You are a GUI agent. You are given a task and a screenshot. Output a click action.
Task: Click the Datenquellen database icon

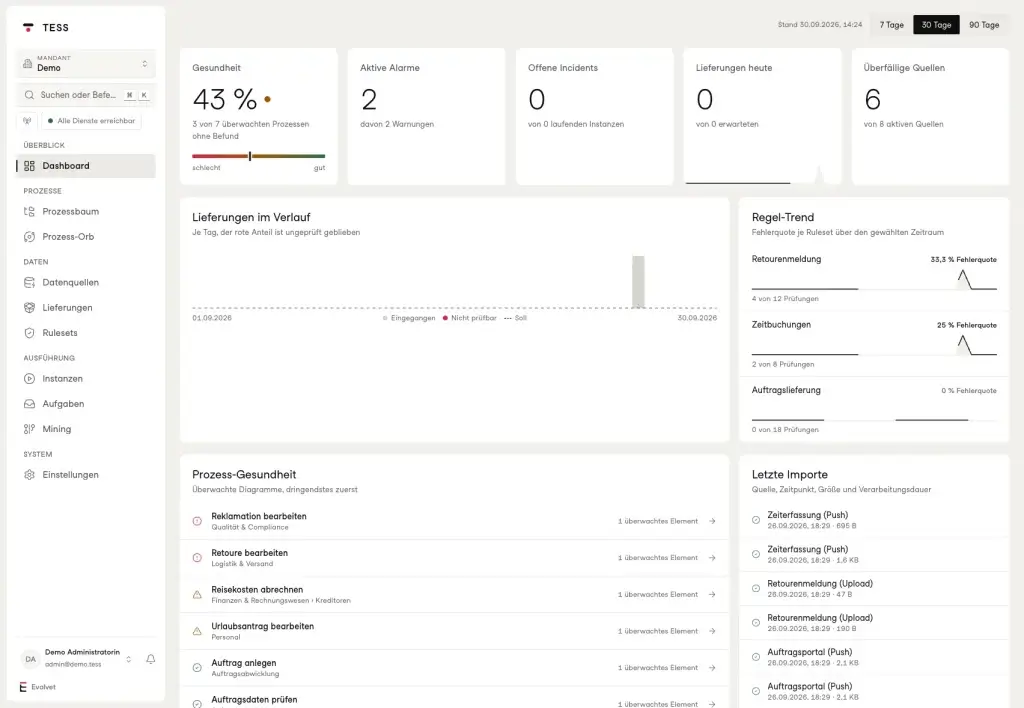(29, 282)
